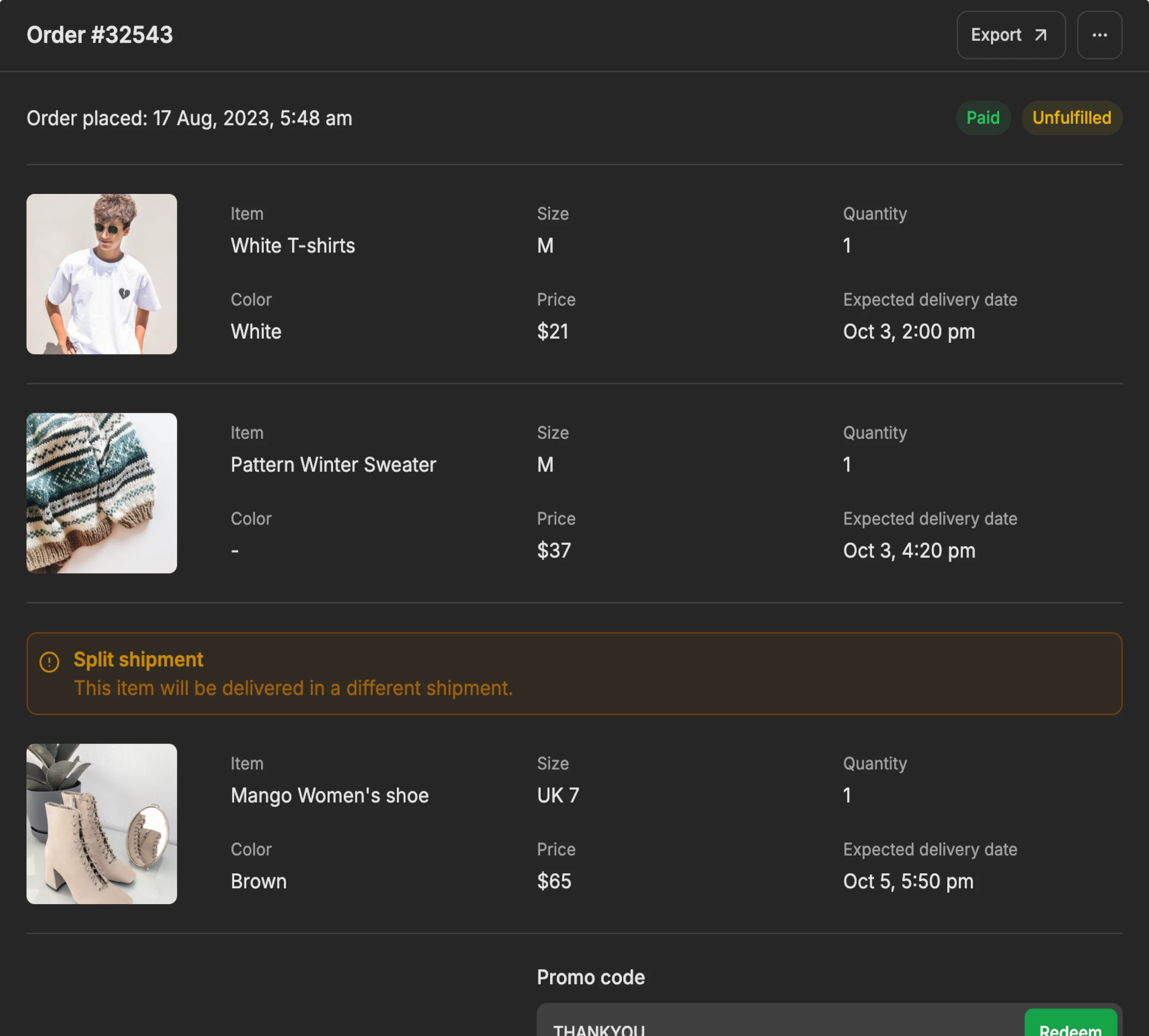1149x1036 pixels.
Task: Open the Pattern Winter Sweater thumbnail
Action: point(102,493)
